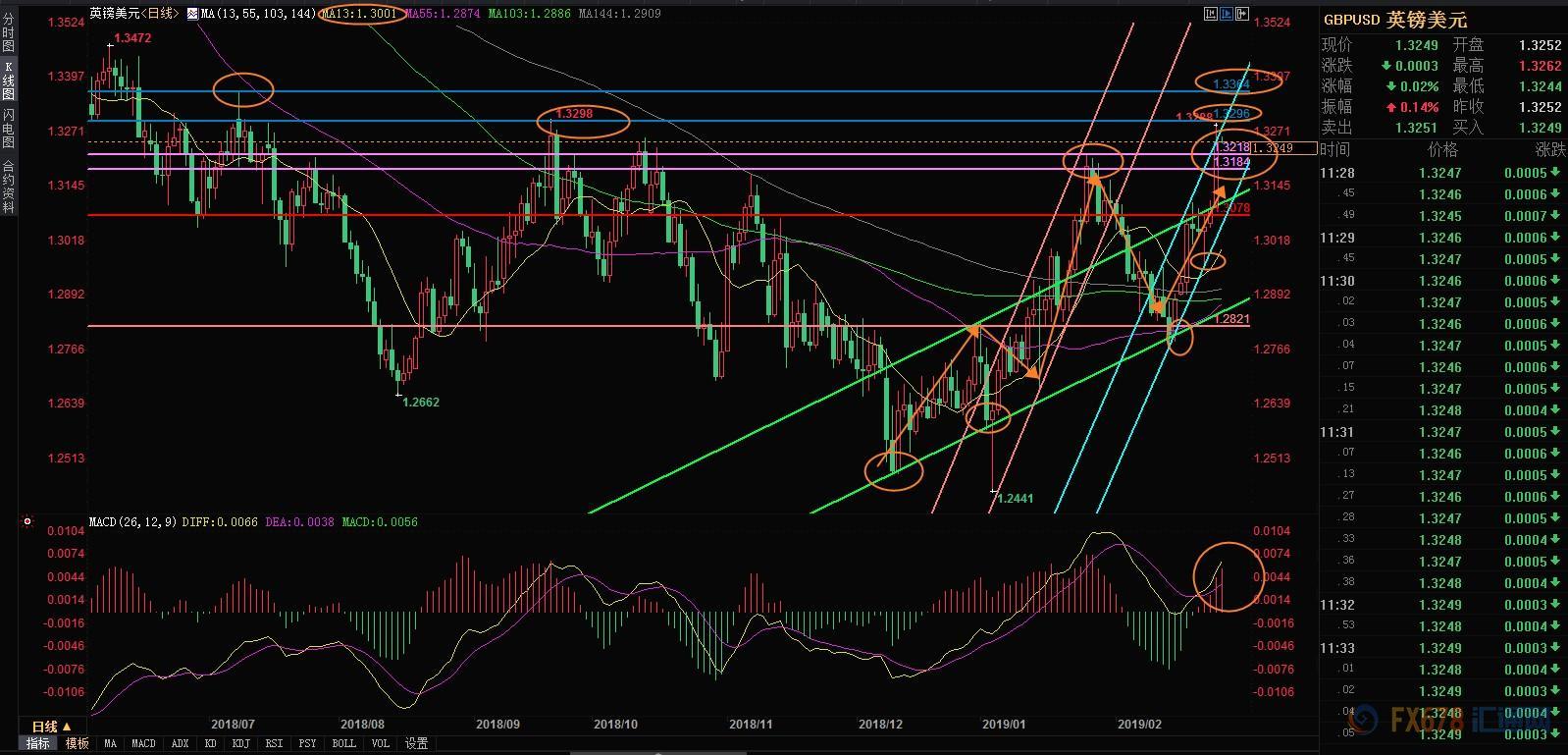Switch to the 闪电图 side tab

[x=8, y=128]
